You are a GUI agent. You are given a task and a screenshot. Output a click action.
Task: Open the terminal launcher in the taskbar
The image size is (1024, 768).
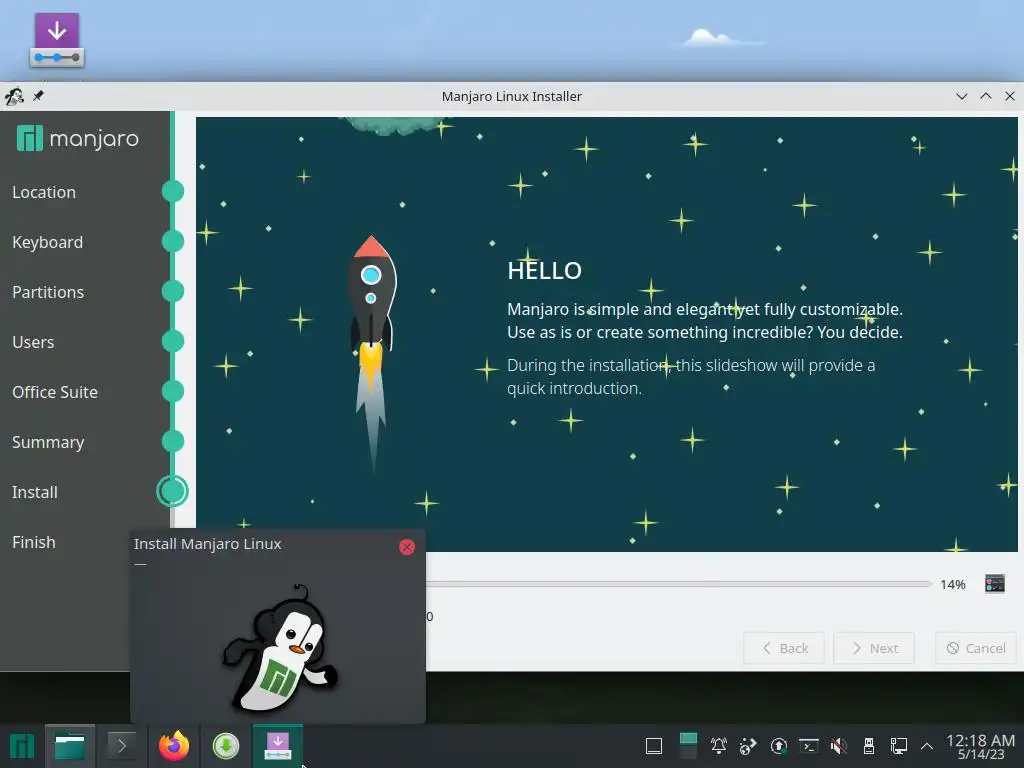pos(121,746)
